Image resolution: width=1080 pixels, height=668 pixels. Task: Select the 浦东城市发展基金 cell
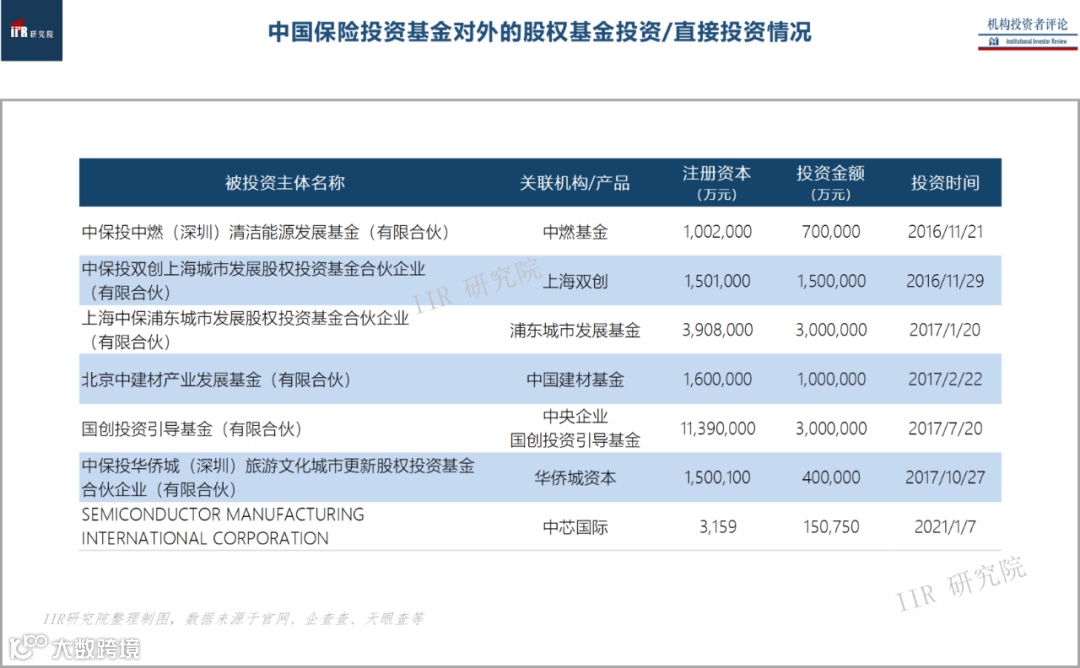click(x=575, y=331)
